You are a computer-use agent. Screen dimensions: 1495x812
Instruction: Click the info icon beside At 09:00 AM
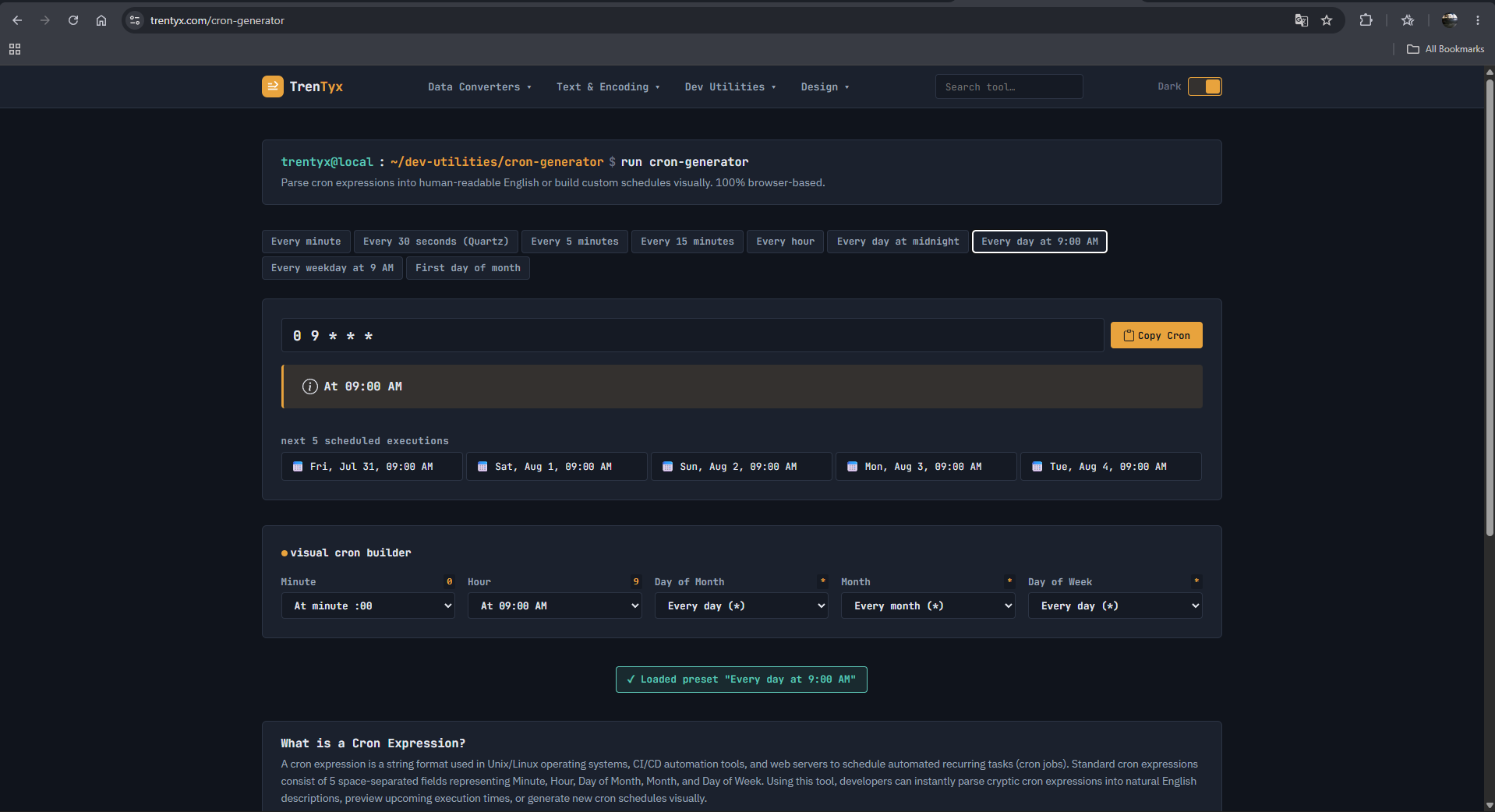tap(309, 387)
